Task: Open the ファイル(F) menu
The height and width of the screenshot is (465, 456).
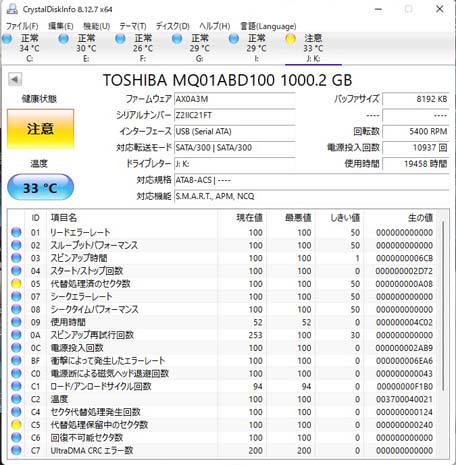Action: tap(22, 26)
